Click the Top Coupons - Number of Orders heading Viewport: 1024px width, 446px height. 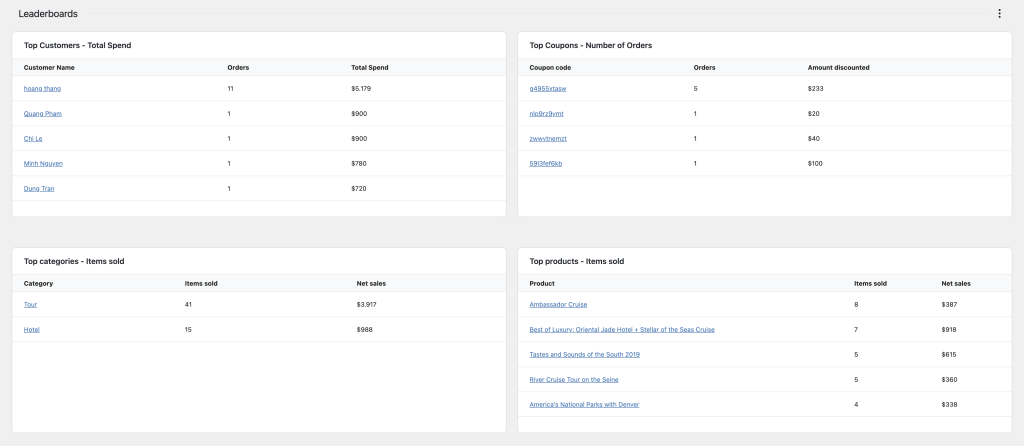(590, 45)
